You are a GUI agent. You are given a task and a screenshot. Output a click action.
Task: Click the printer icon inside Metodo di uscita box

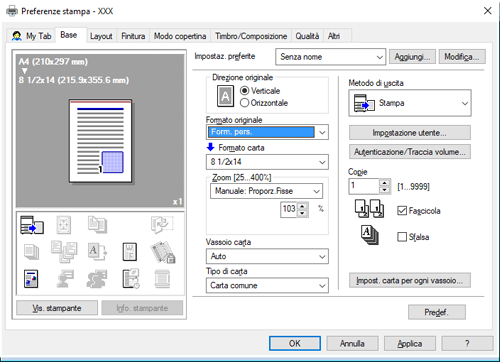click(364, 103)
